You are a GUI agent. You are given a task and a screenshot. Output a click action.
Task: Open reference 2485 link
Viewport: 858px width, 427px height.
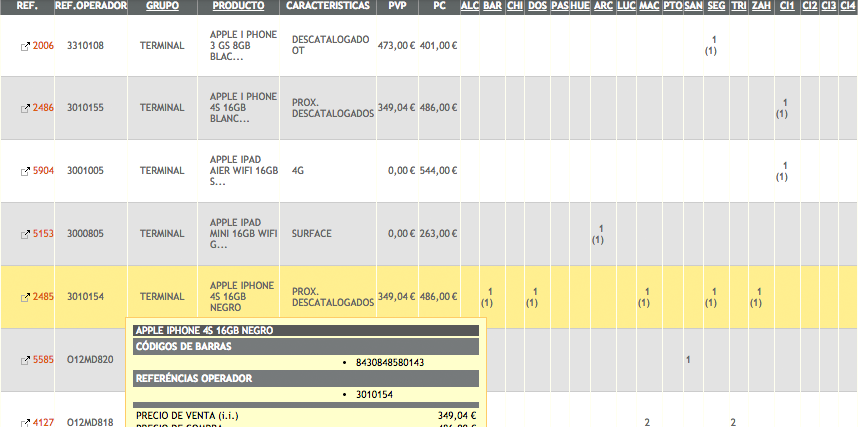(x=43, y=297)
